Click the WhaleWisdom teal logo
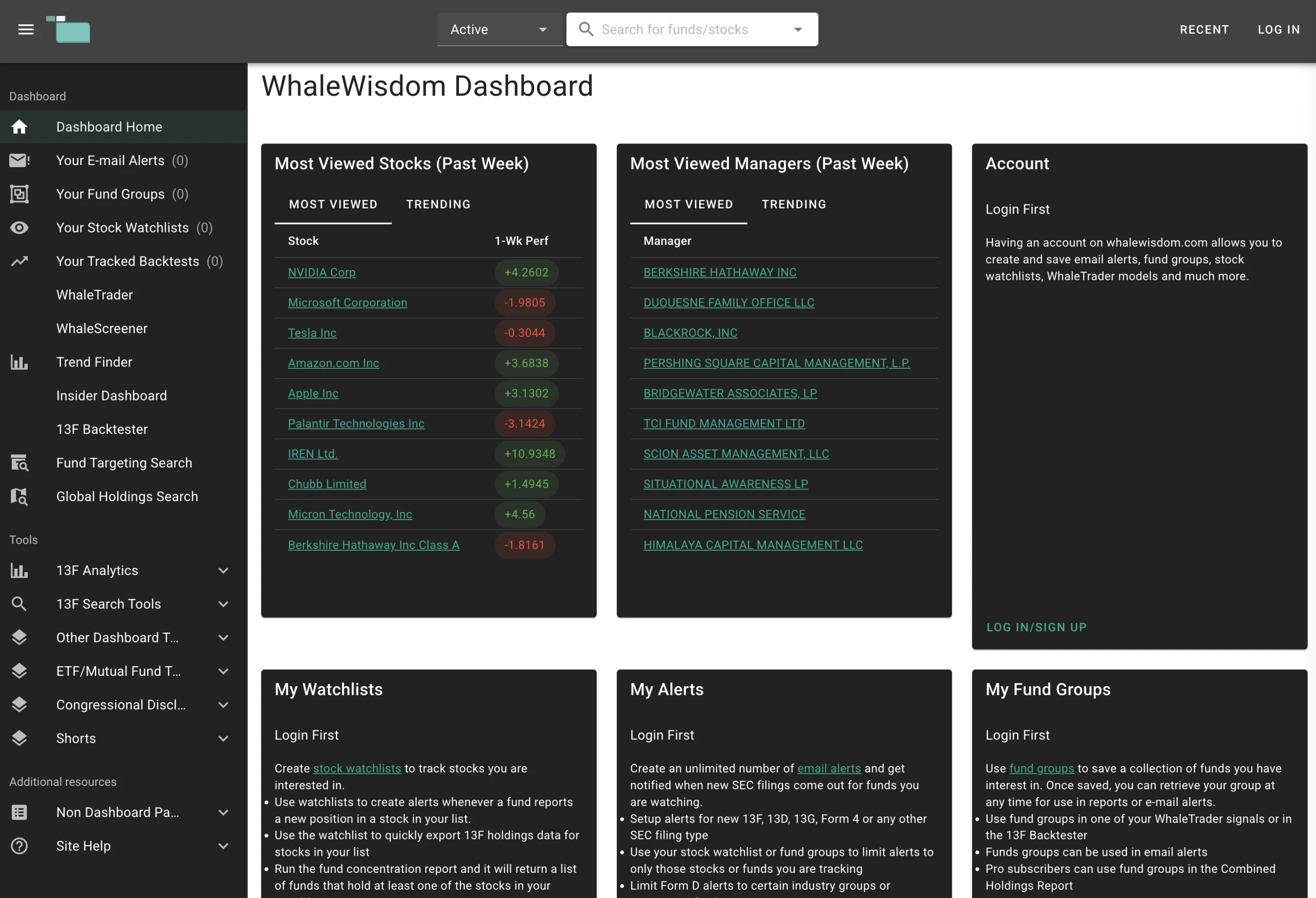The height and width of the screenshot is (898, 1316). click(x=68, y=29)
